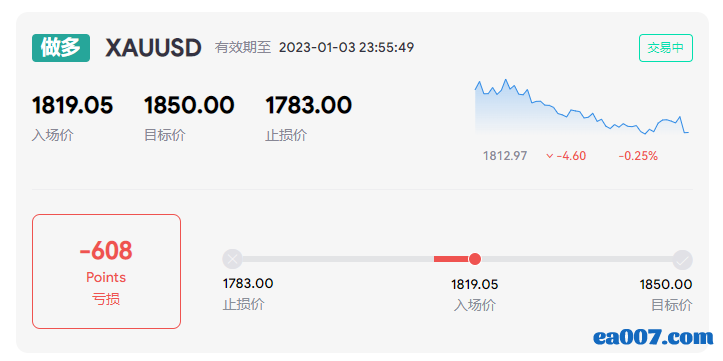Click the red segment on progress bar

click(451, 259)
